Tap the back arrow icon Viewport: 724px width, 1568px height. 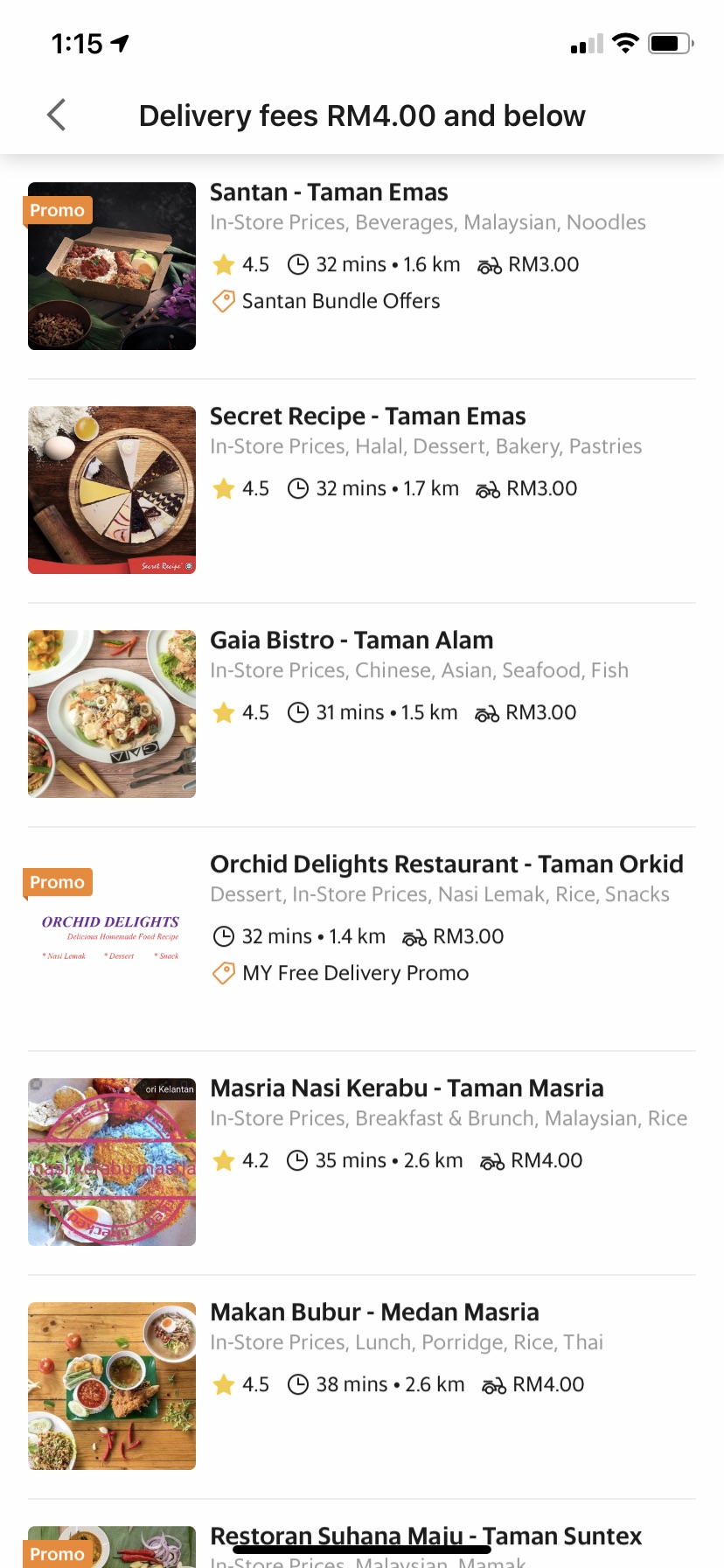(x=57, y=115)
